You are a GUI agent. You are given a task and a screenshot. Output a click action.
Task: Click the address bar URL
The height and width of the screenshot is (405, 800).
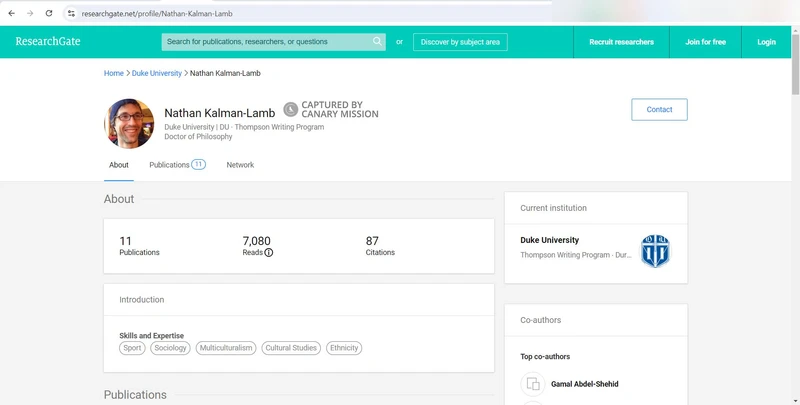(x=157, y=14)
